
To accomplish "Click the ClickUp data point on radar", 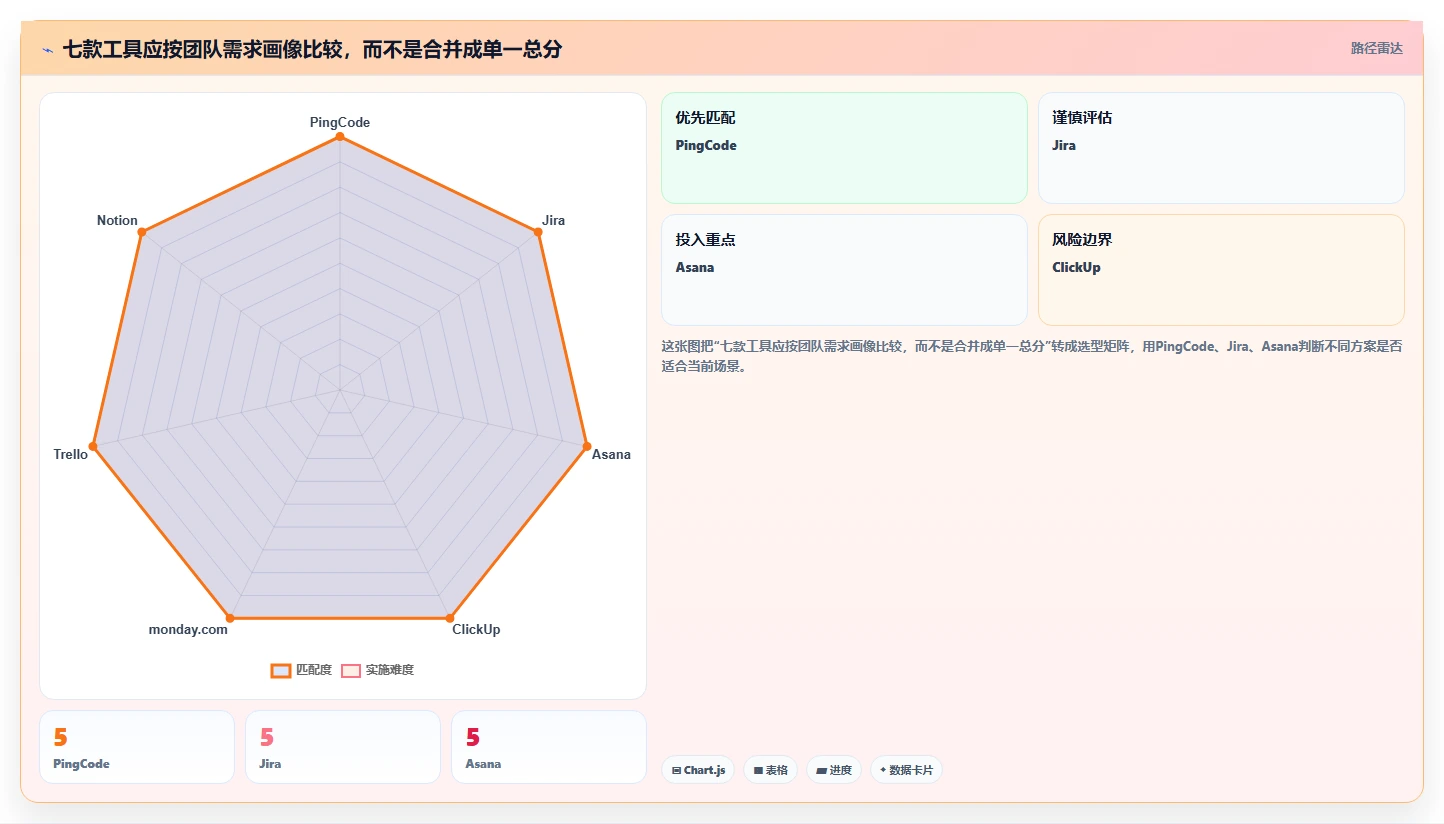I will (450, 618).
